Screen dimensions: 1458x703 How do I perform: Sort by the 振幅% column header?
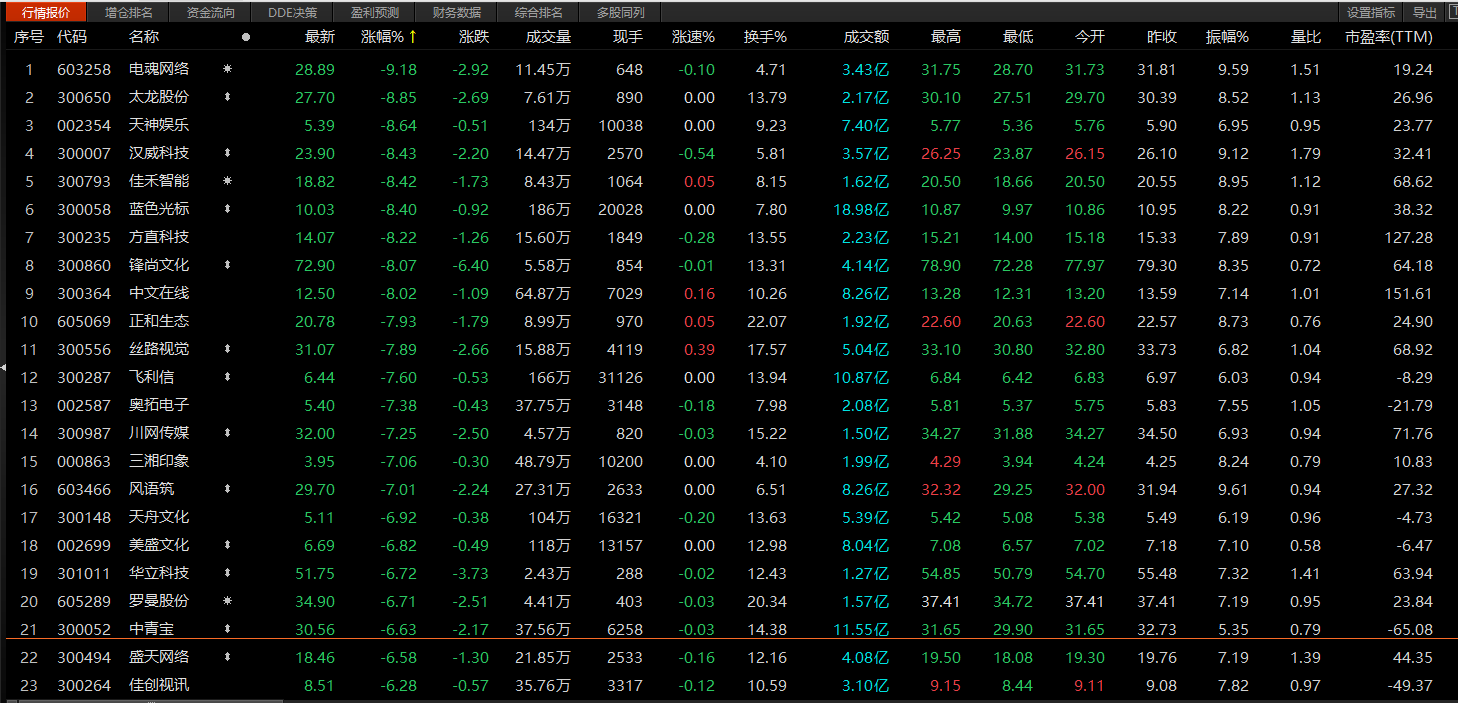[x=1227, y=37]
